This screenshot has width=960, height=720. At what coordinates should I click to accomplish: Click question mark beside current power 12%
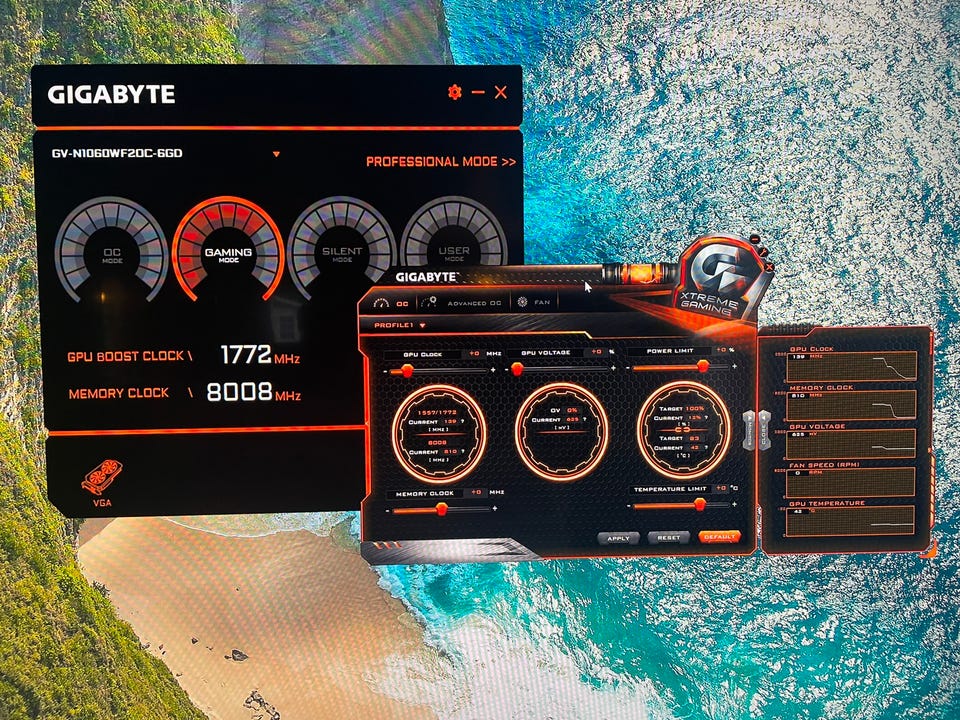(707, 418)
